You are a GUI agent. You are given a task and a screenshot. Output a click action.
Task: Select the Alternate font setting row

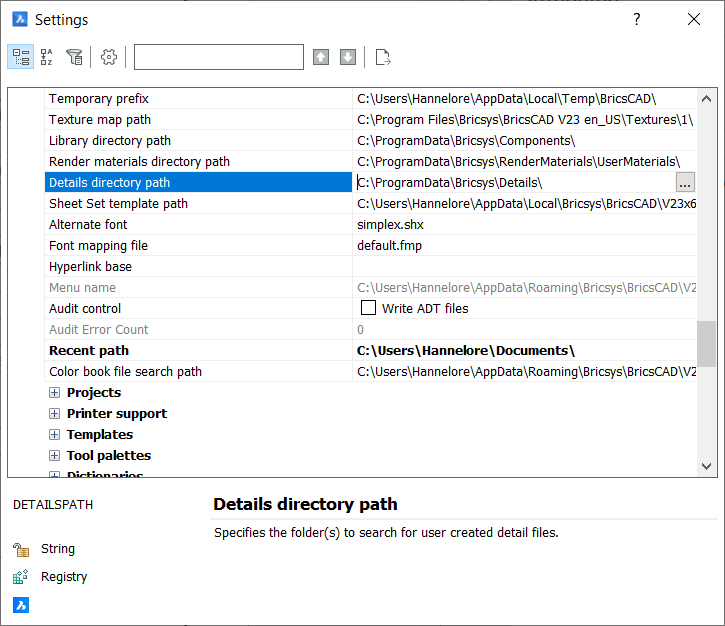coord(198,225)
